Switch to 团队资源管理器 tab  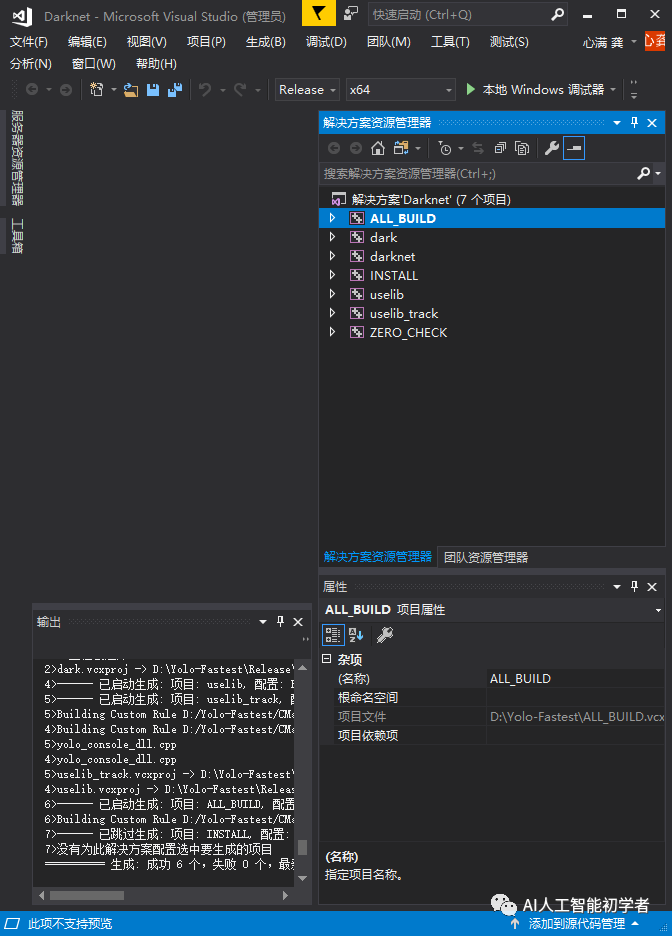tap(486, 557)
